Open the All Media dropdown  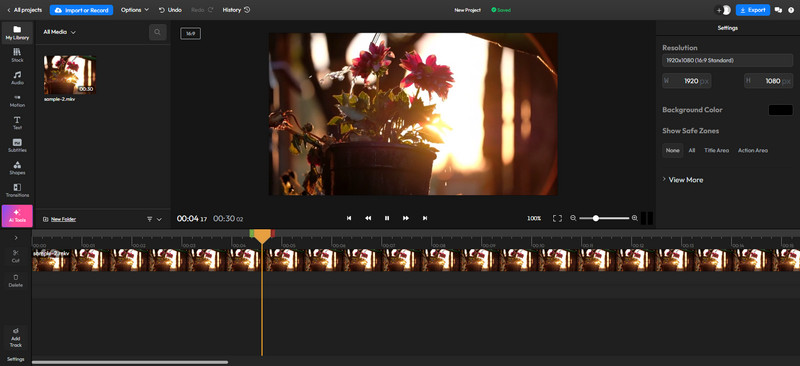59,32
